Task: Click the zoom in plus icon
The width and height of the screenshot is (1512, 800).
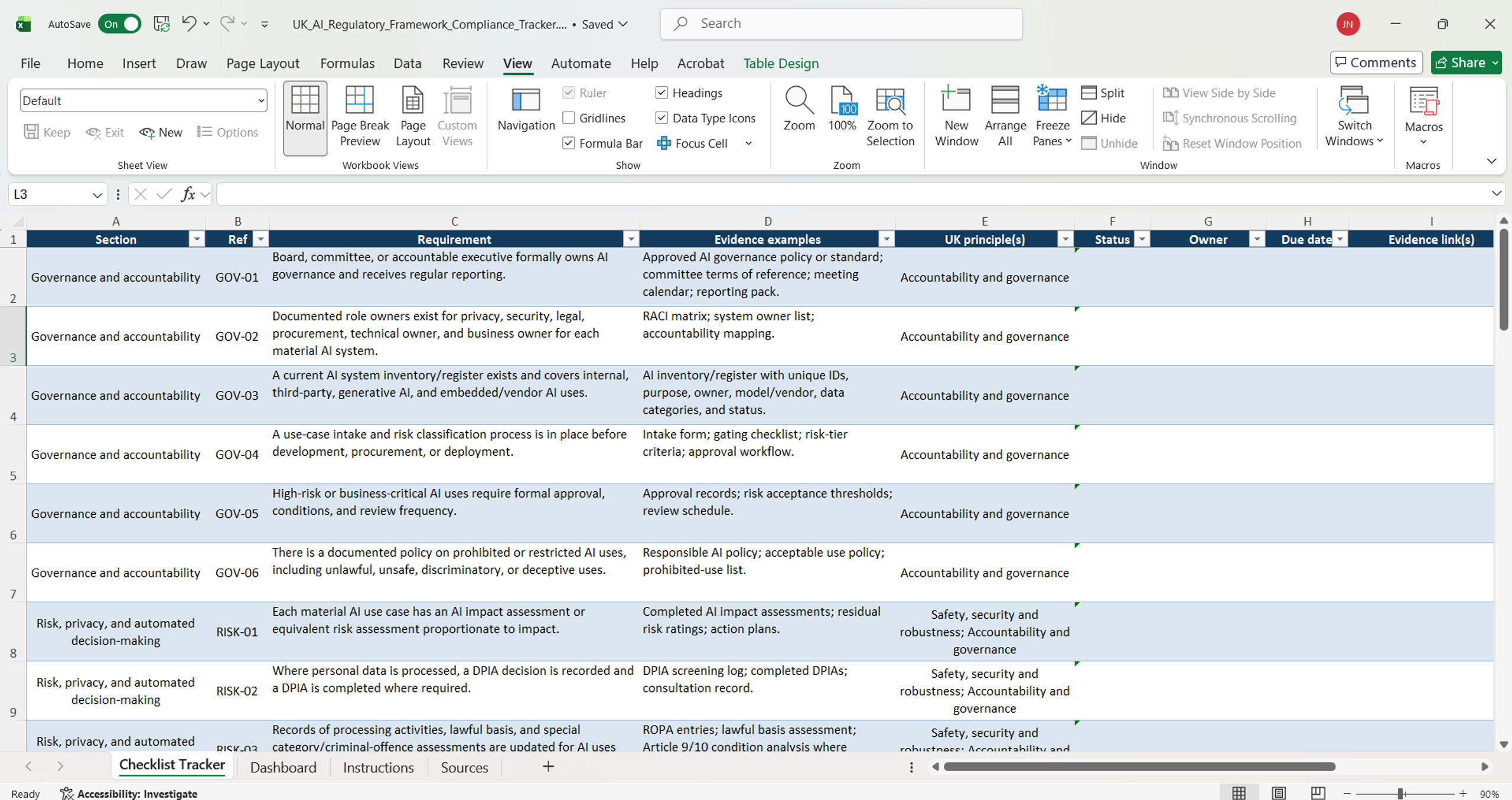Action: pyautogui.click(x=1463, y=794)
